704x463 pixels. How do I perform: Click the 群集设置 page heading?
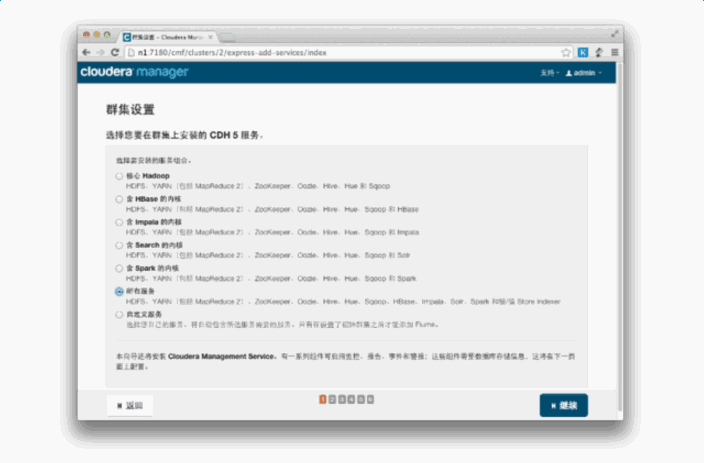[x=130, y=110]
